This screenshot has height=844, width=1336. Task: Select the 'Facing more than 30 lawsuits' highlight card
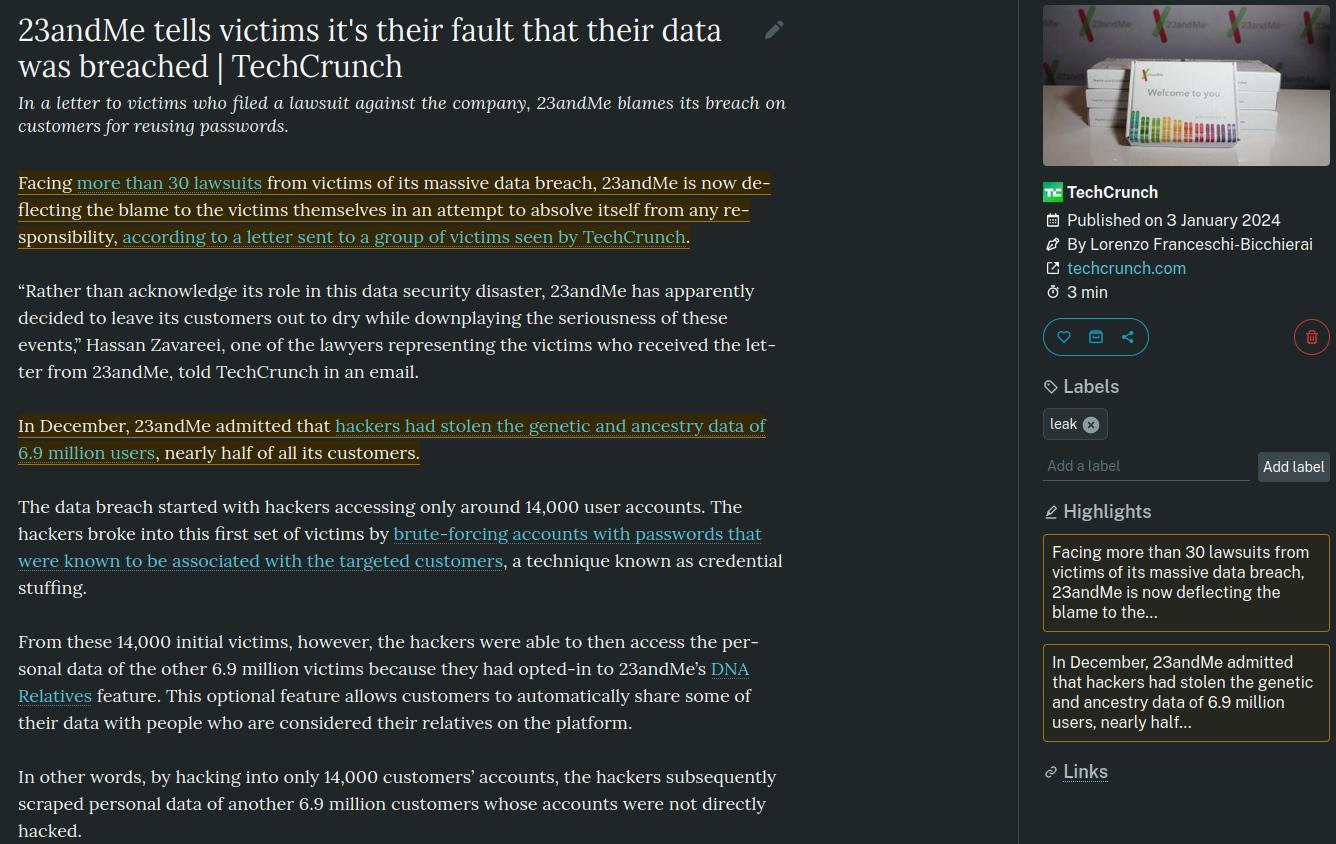(x=1186, y=582)
